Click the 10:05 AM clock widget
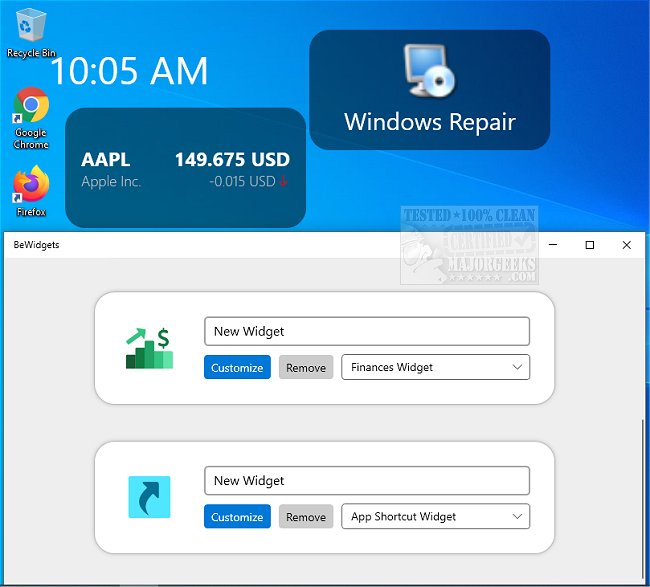 [x=129, y=71]
